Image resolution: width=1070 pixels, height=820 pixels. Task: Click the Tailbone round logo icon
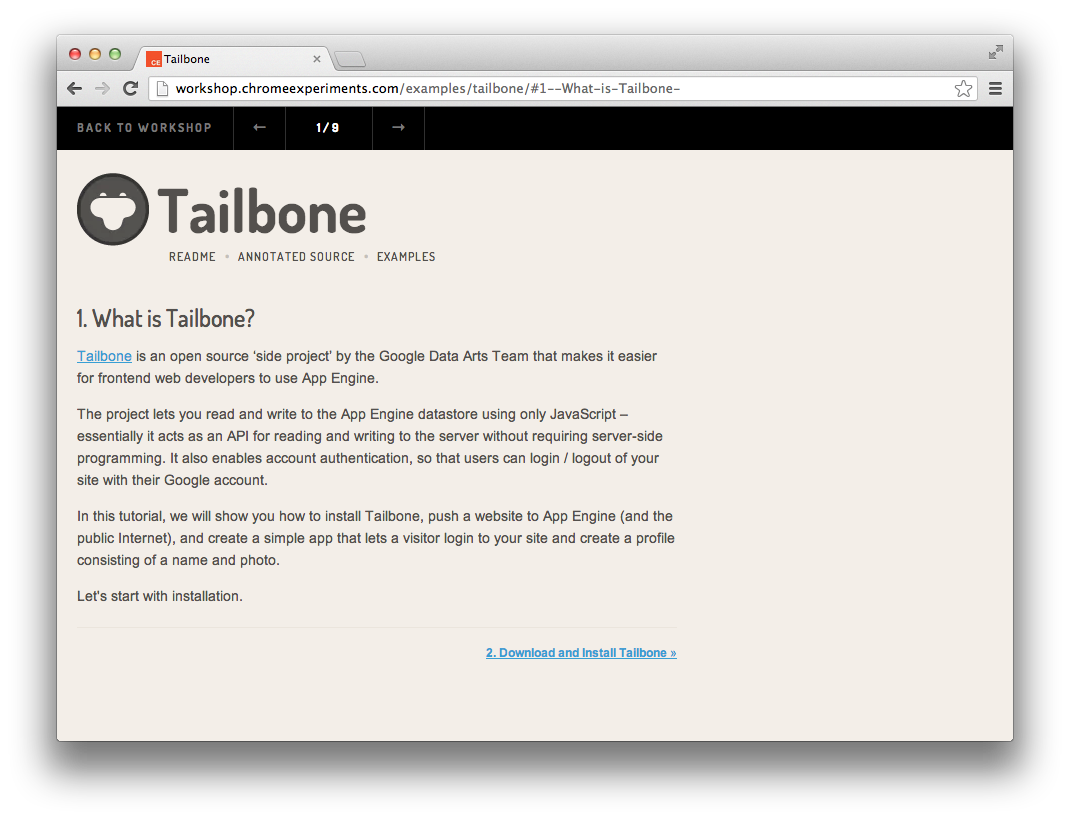(113, 209)
